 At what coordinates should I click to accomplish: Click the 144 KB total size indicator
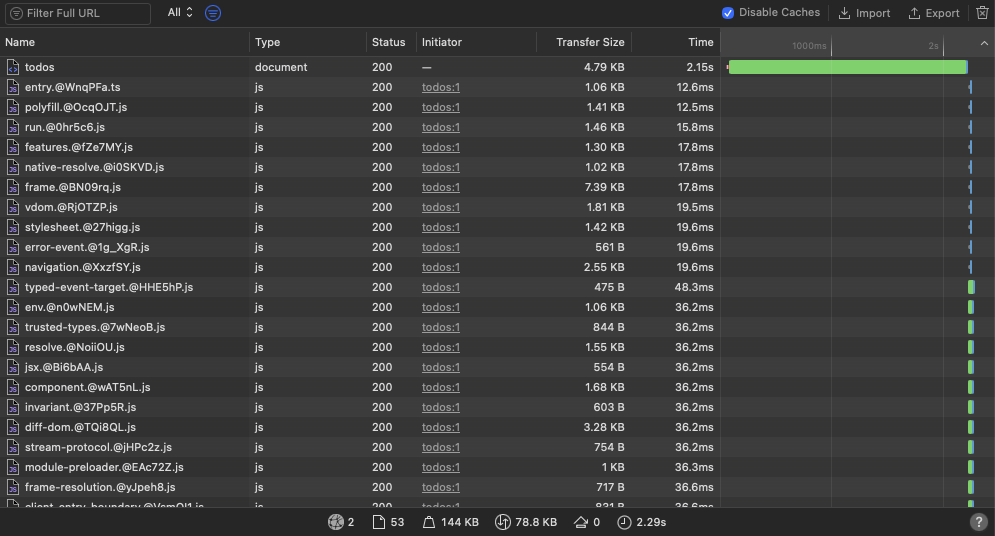451,522
